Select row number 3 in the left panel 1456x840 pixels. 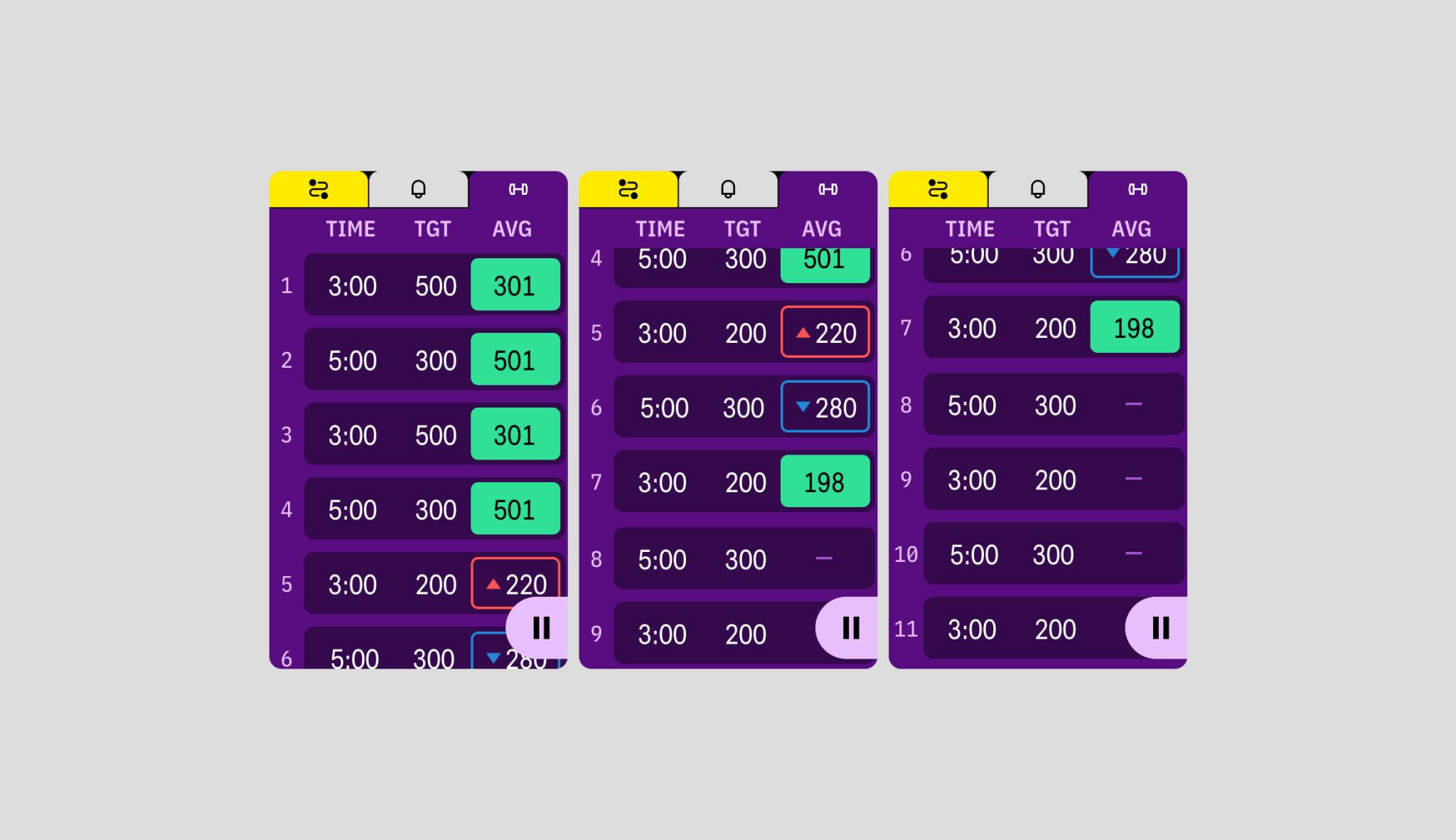point(287,435)
